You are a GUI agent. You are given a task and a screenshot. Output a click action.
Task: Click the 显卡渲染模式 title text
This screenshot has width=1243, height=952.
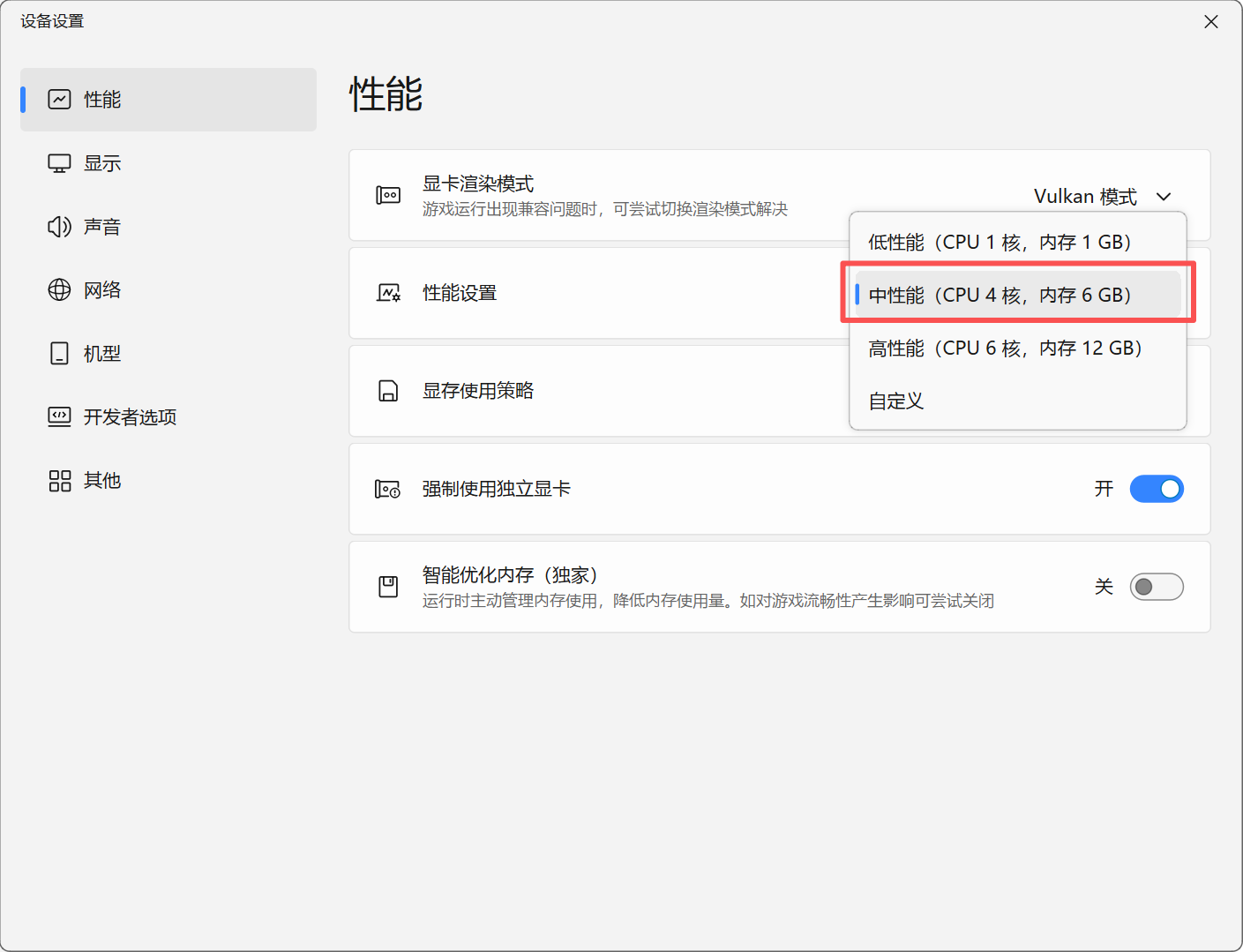(478, 184)
